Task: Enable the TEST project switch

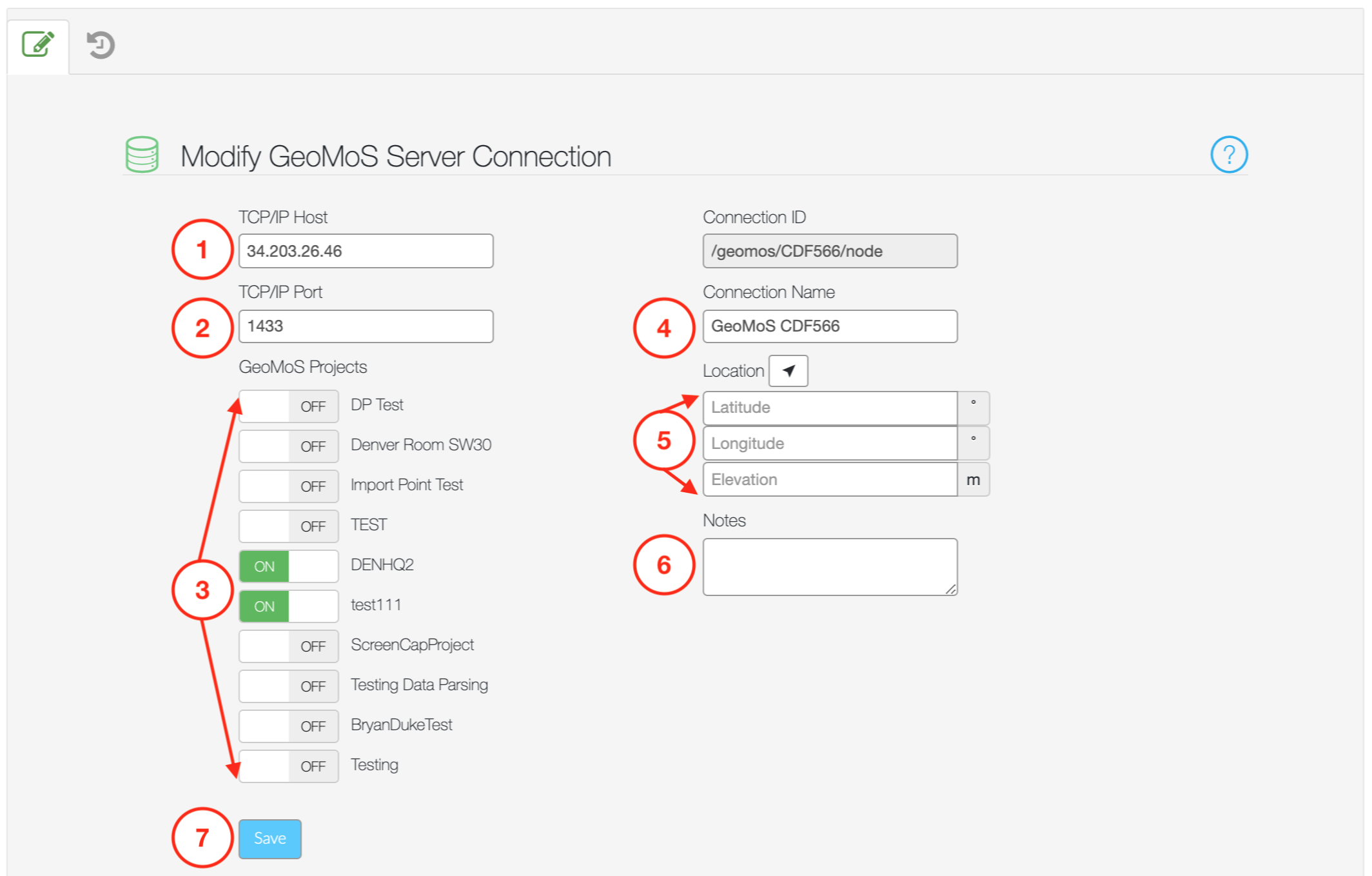Action: (x=289, y=526)
